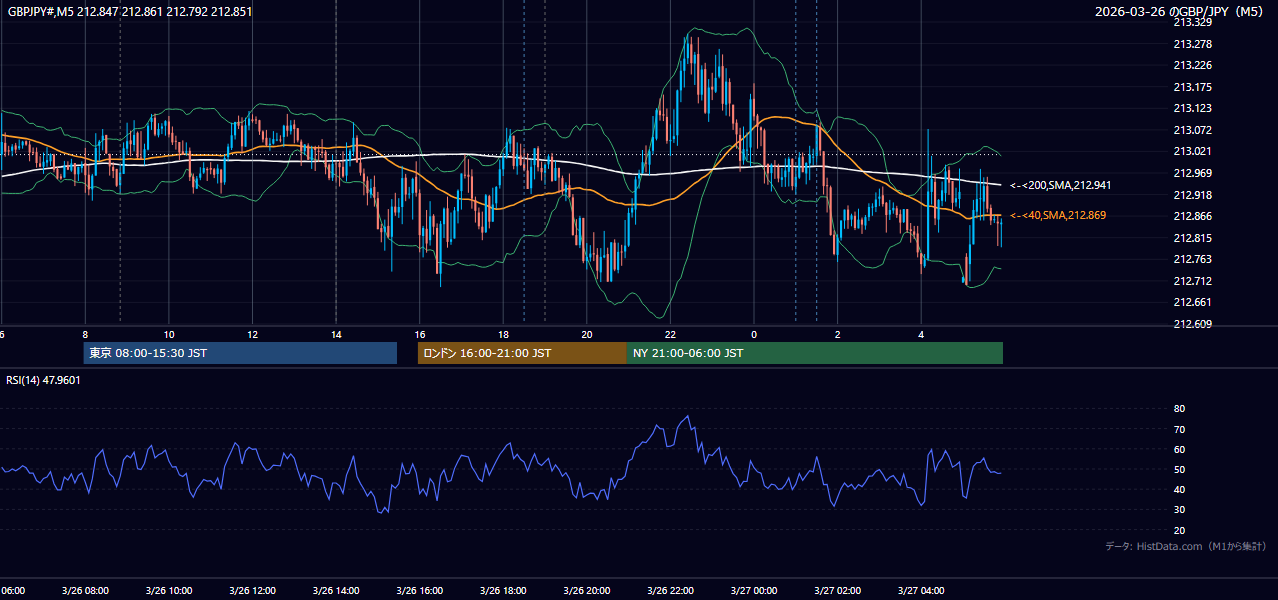Click the RSI(14) 47.9601 indicator label

pyautogui.click(x=44, y=380)
